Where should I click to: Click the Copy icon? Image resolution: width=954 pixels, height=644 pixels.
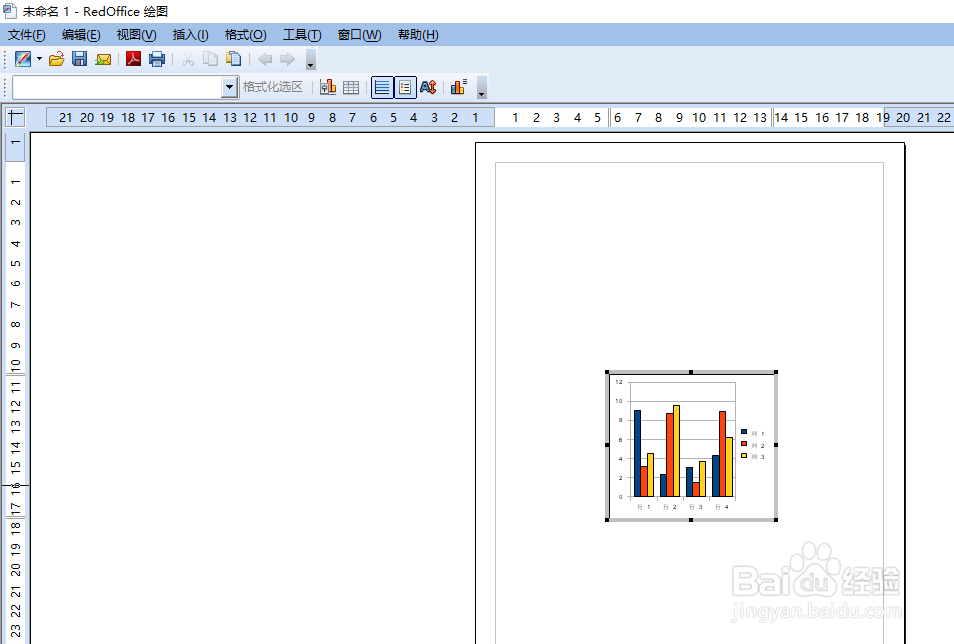point(211,59)
